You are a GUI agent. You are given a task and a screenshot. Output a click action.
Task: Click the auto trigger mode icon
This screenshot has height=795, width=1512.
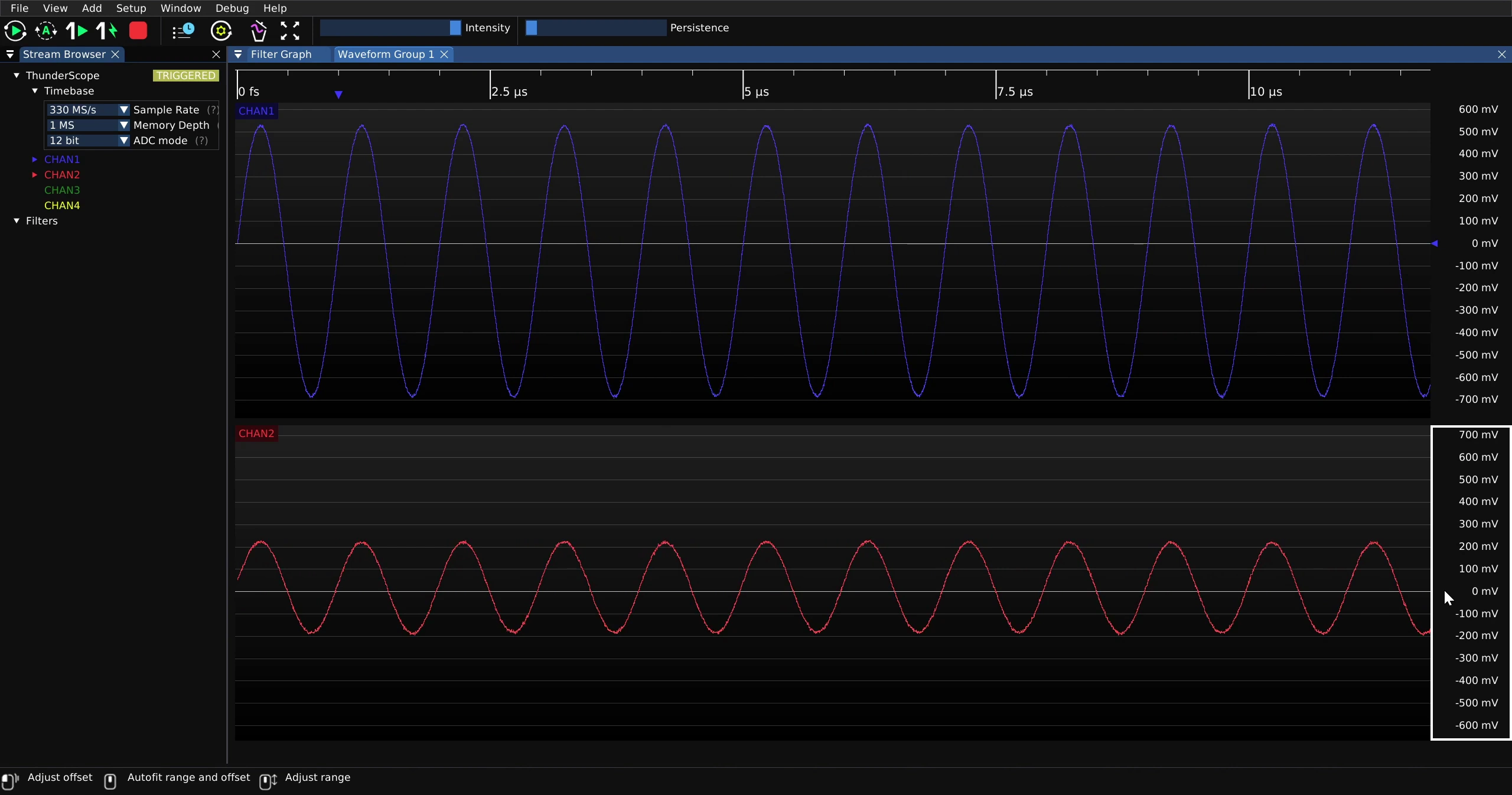click(46, 31)
